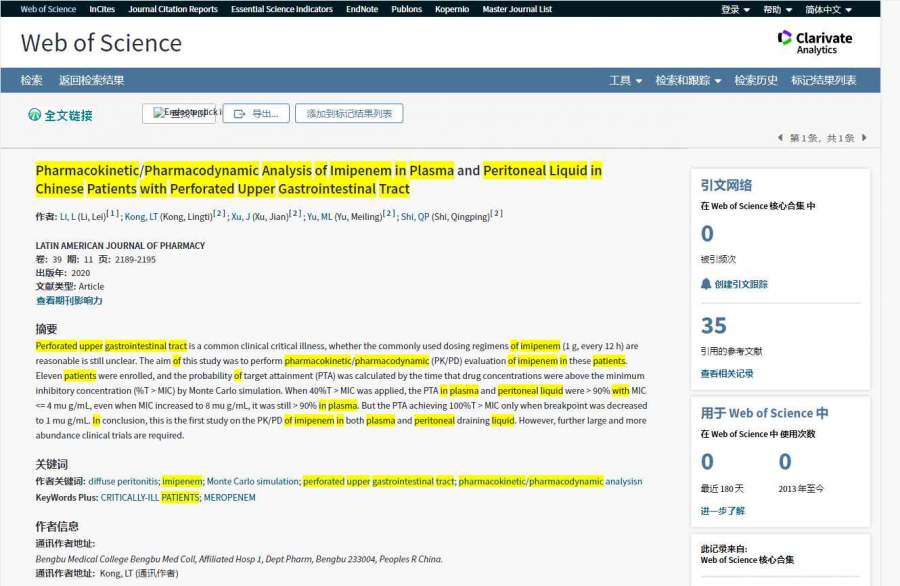
Task: Select Essential Science Indicators in top bar
Action: click(x=281, y=9)
